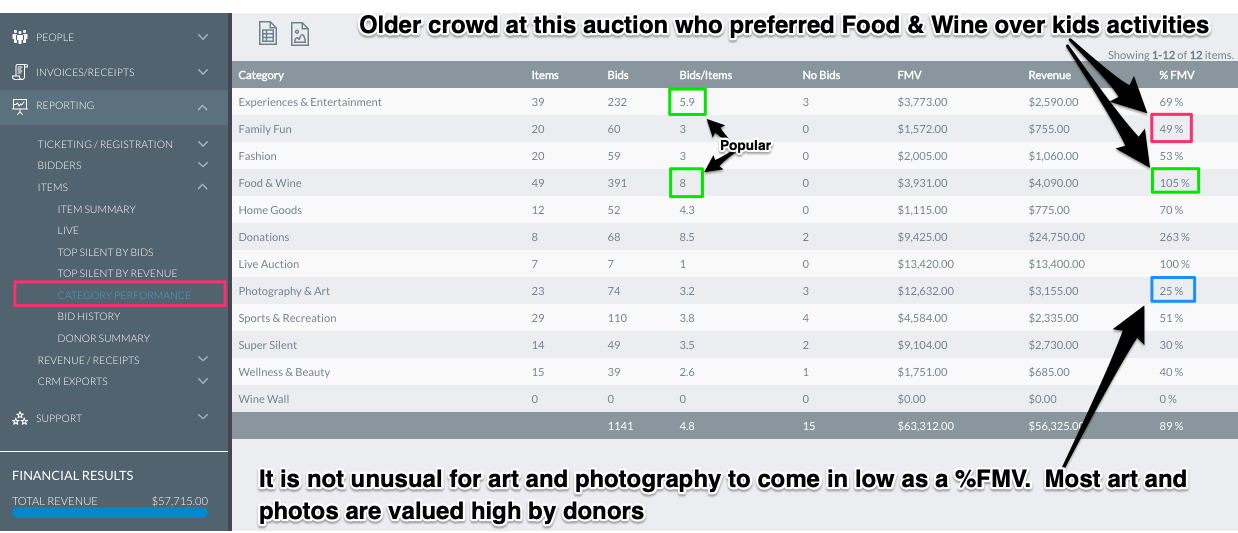Viewport: 1238px width, 533px height.
Task: Collapse the Reporting section chevron
Action: (203, 106)
